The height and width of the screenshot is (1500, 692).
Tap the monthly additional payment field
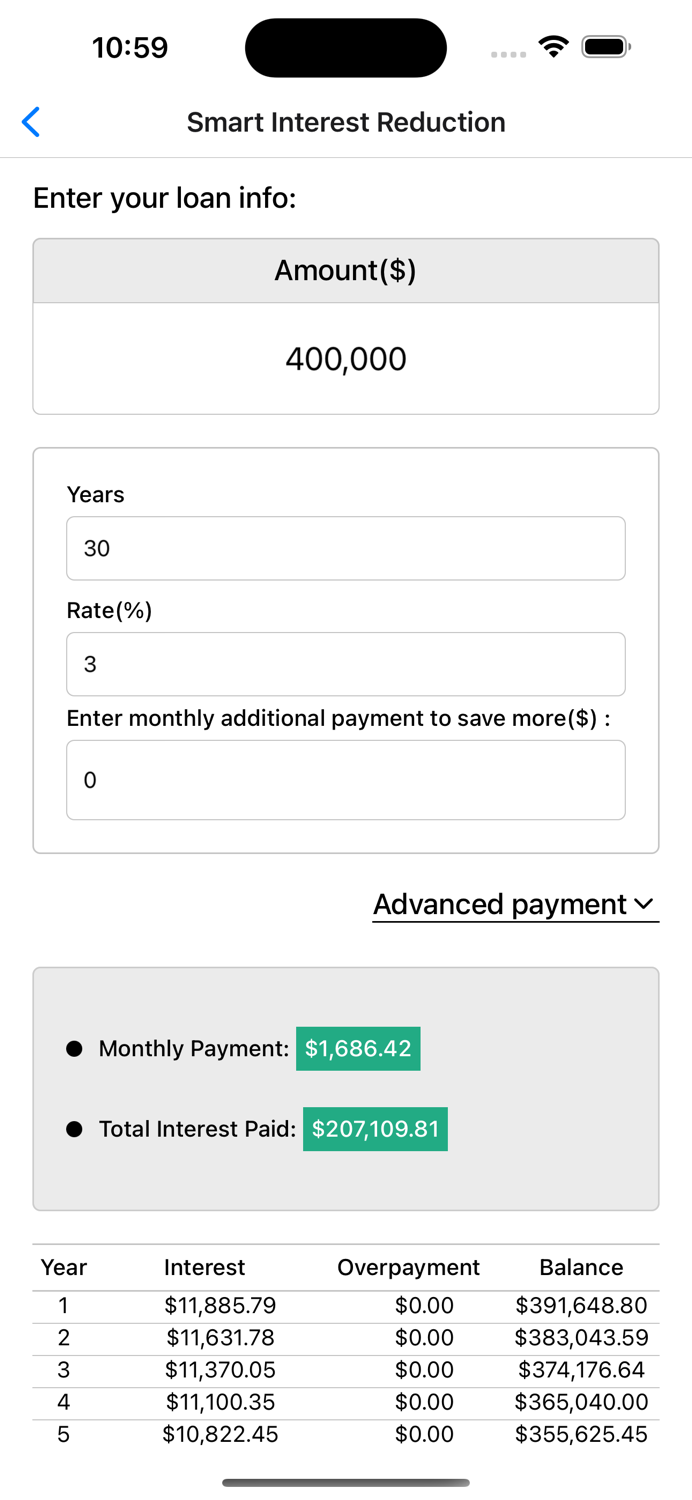[346, 780]
